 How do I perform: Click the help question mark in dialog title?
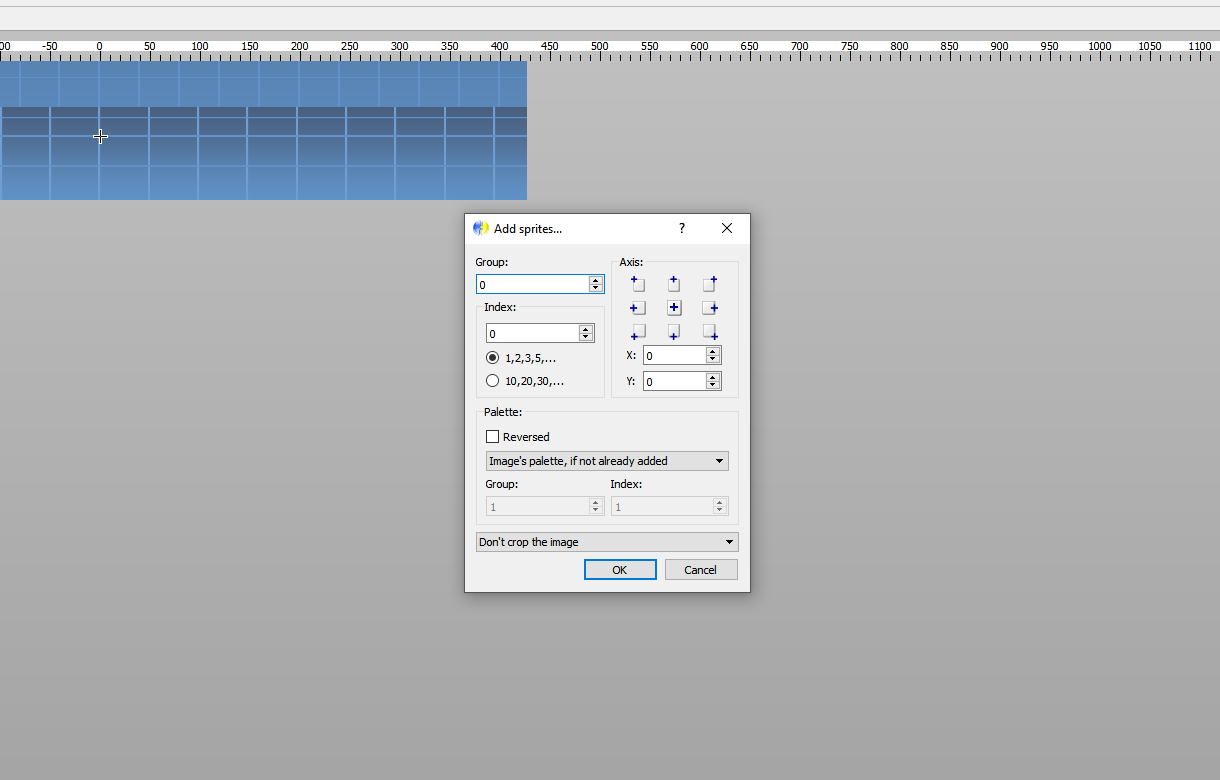click(682, 228)
